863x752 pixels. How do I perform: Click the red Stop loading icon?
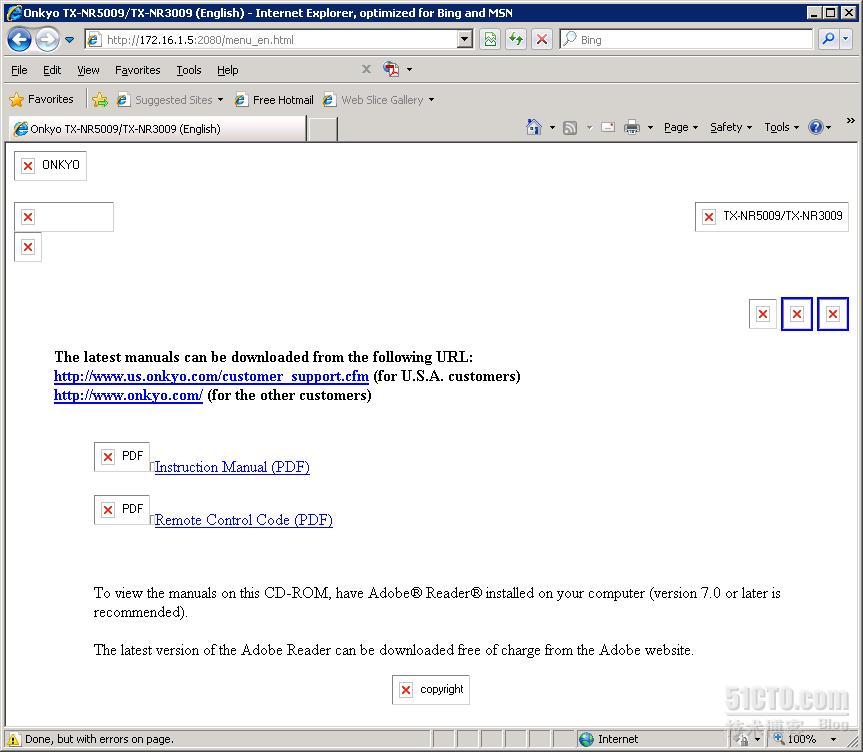542,40
